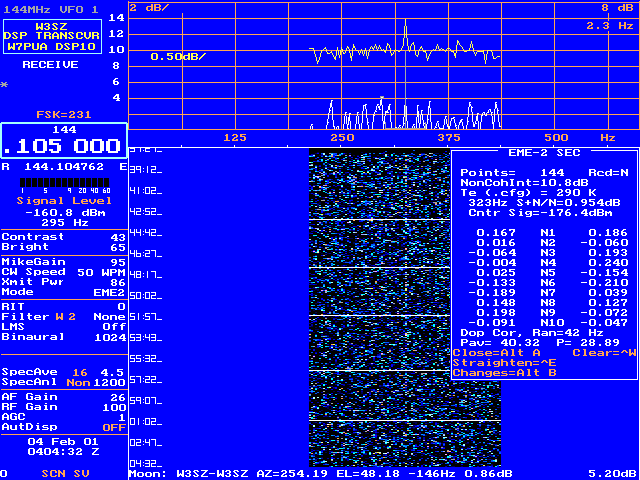Adjust AF Gain 26 value
The image size is (640, 480).
[x=64, y=397]
